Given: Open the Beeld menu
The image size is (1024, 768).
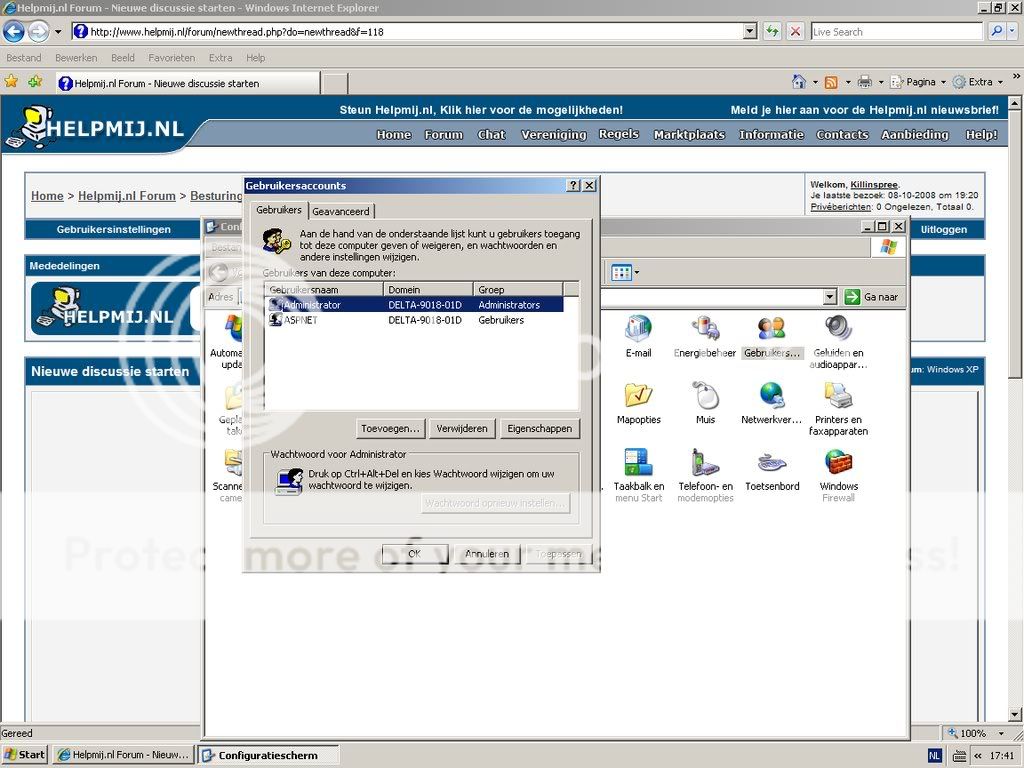Looking at the screenshot, I should point(123,57).
